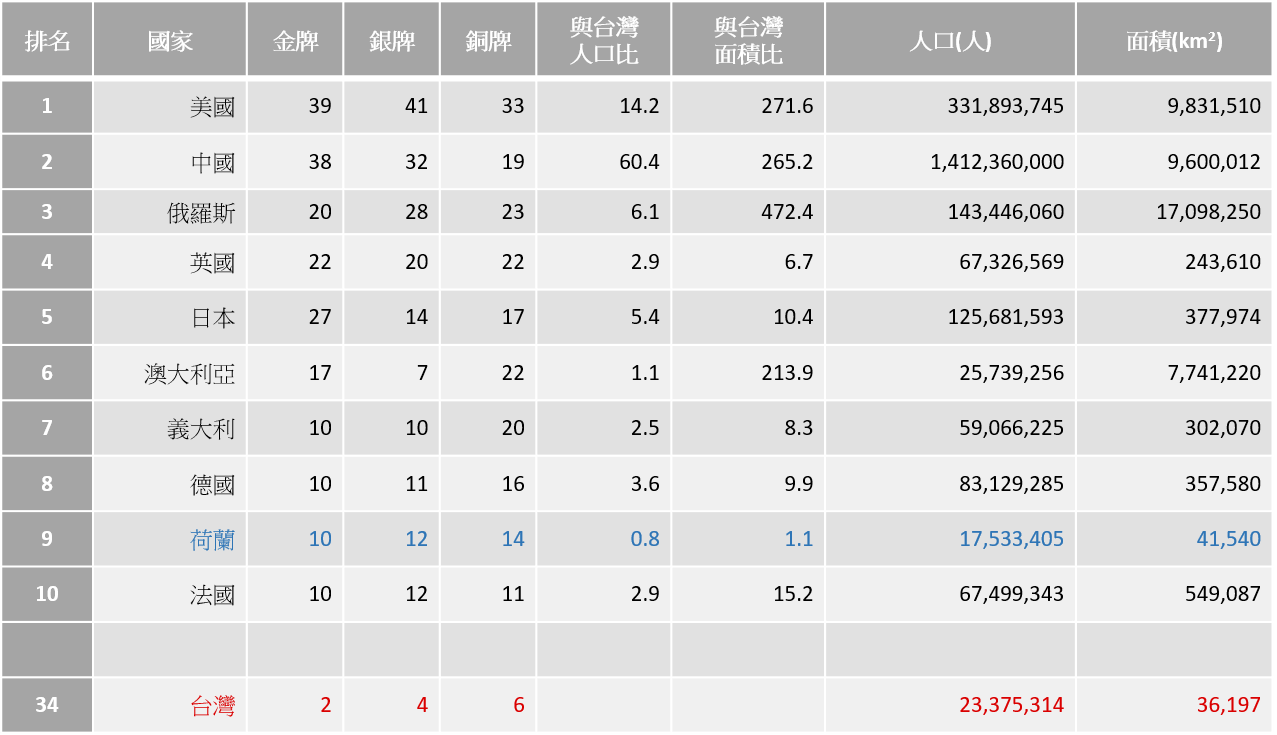Click the 與台灣人口比 header cell
The height and width of the screenshot is (735, 1277).
[x=603, y=41]
